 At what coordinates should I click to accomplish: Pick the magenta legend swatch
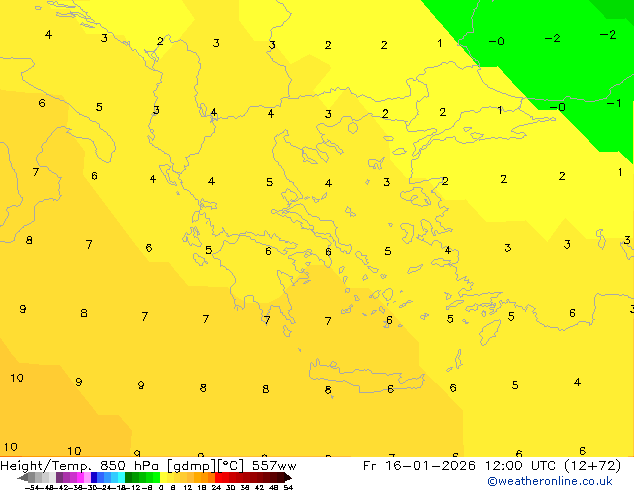[x=80, y=477]
